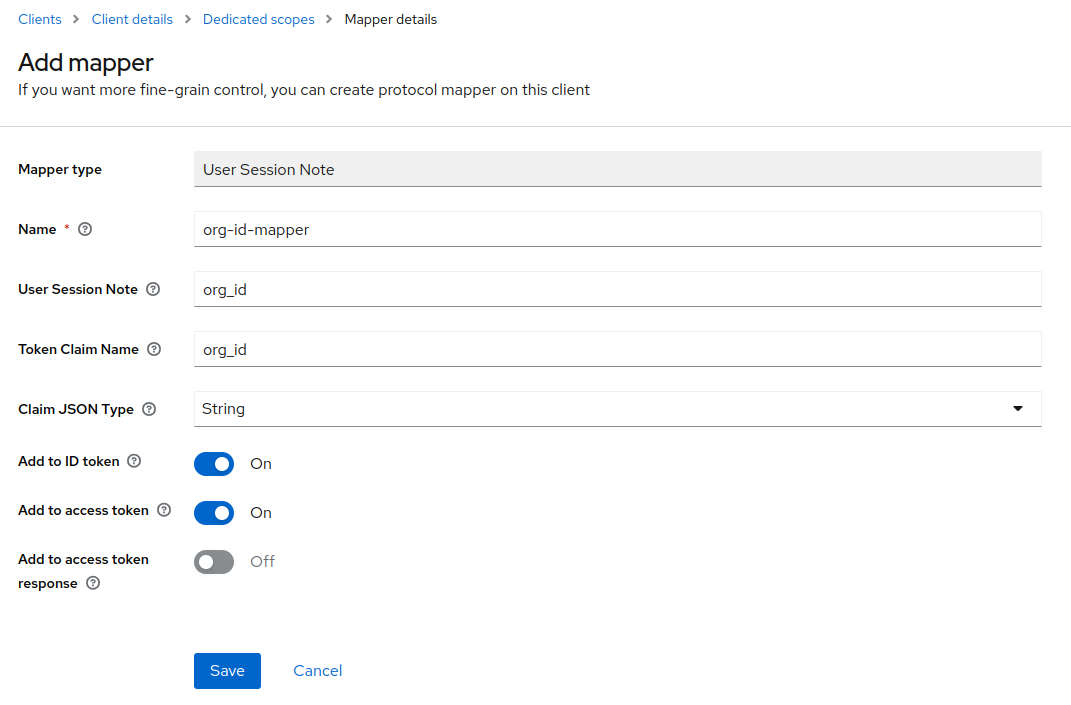Go to Clients breadcrumb
This screenshot has width=1071, height=705.
point(40,19)
